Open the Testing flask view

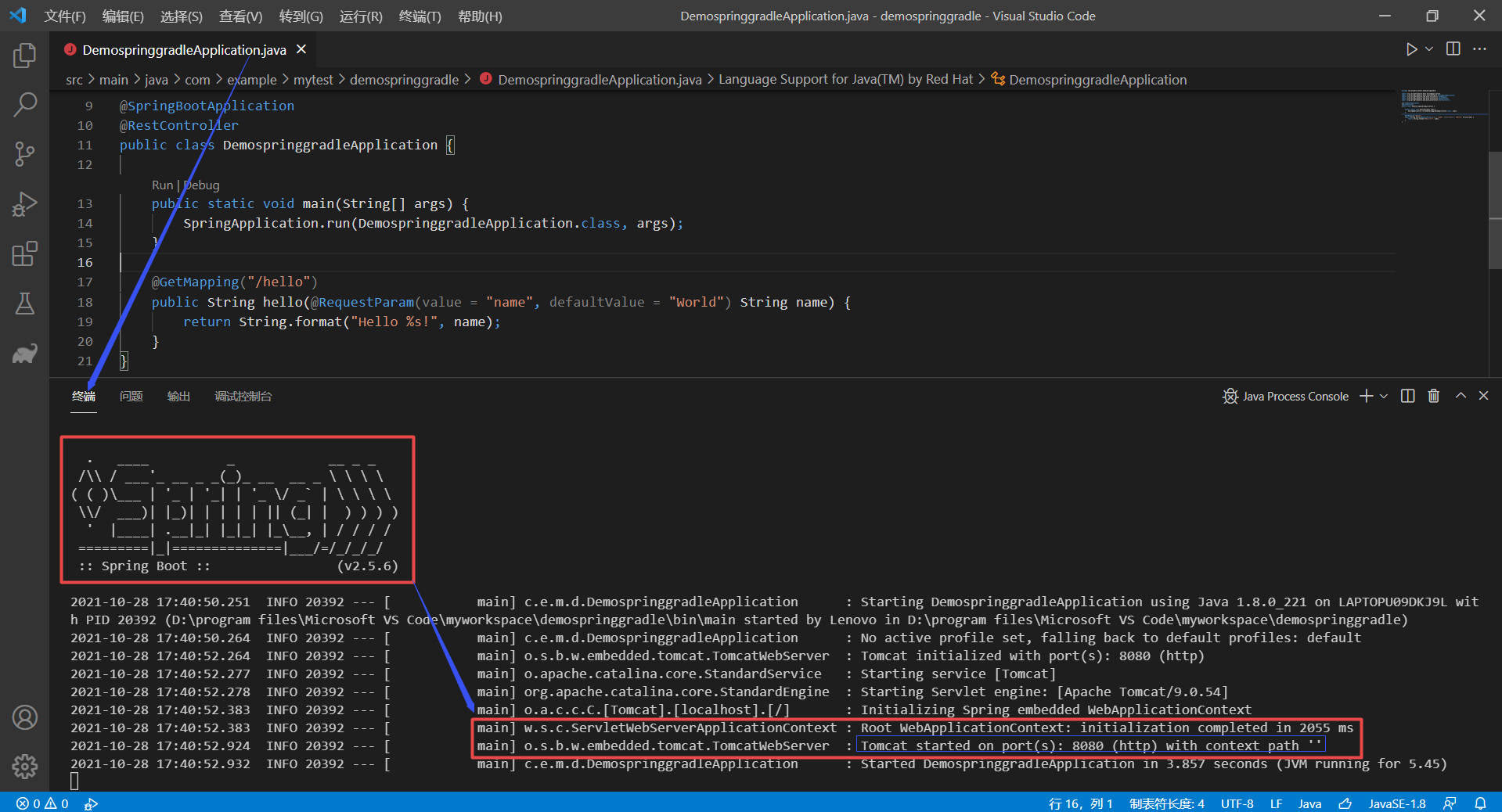[24, 304]
